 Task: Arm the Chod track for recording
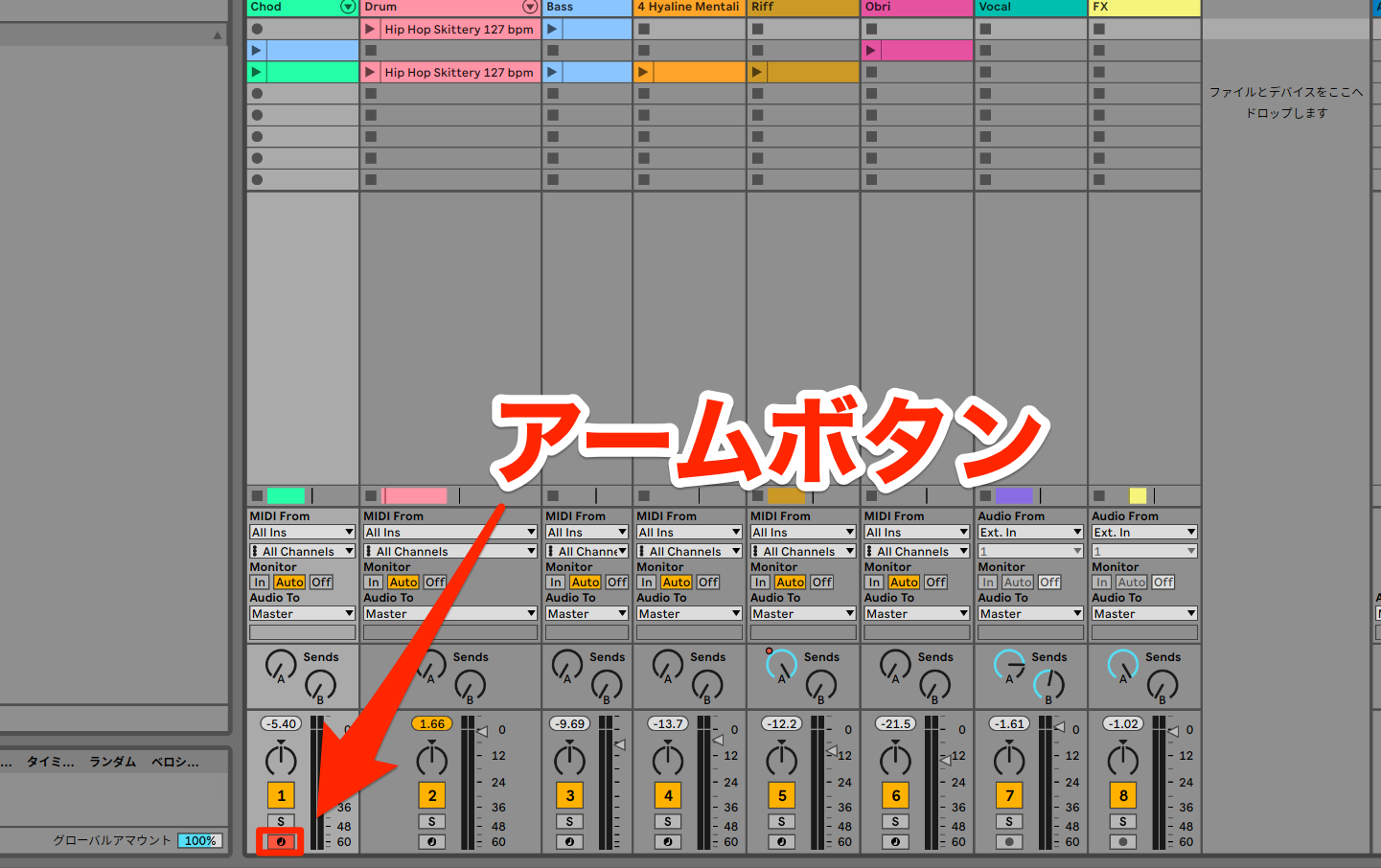pyautogui.click(x=281, y=842)
